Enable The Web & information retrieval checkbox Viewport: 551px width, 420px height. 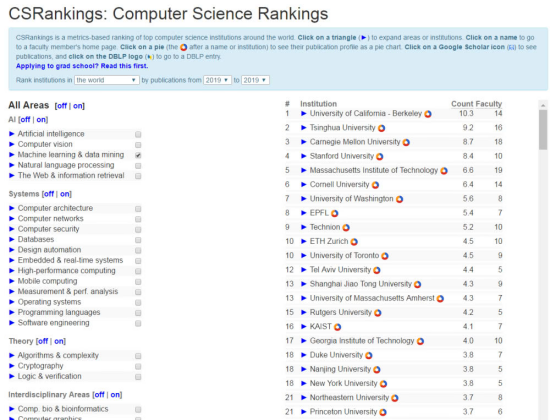tap(138, 176)
